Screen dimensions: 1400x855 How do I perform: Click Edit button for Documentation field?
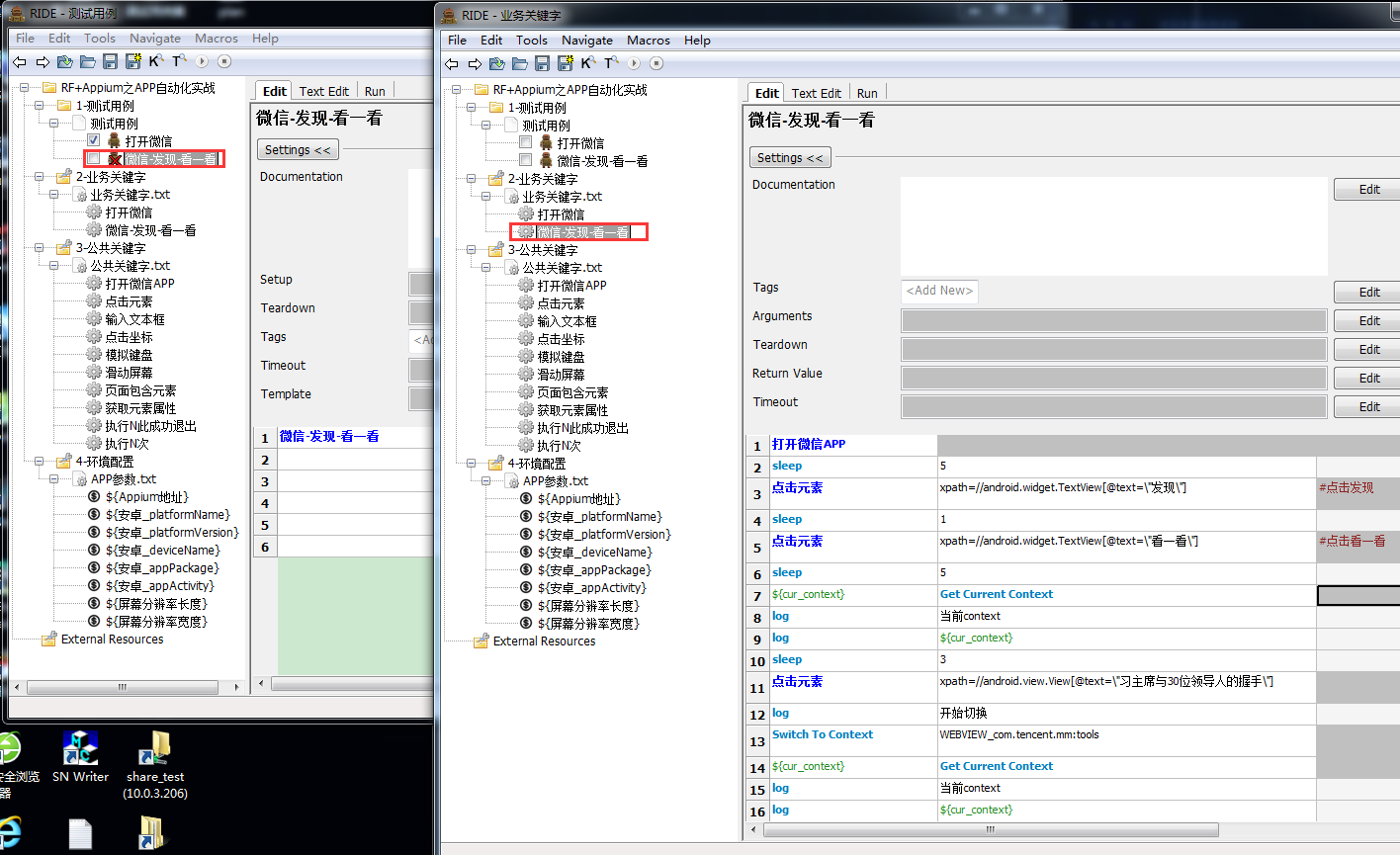(1369, 190)
